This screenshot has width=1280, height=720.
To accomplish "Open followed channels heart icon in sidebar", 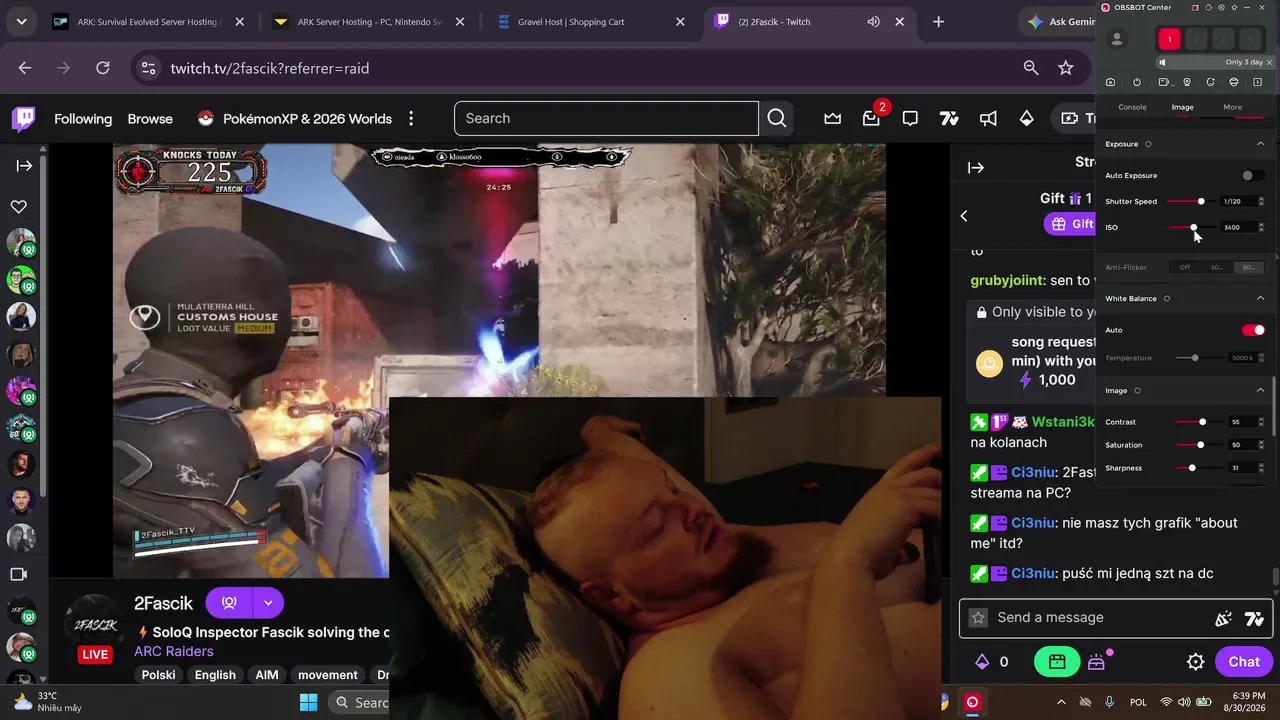I will tap(19, 207).
